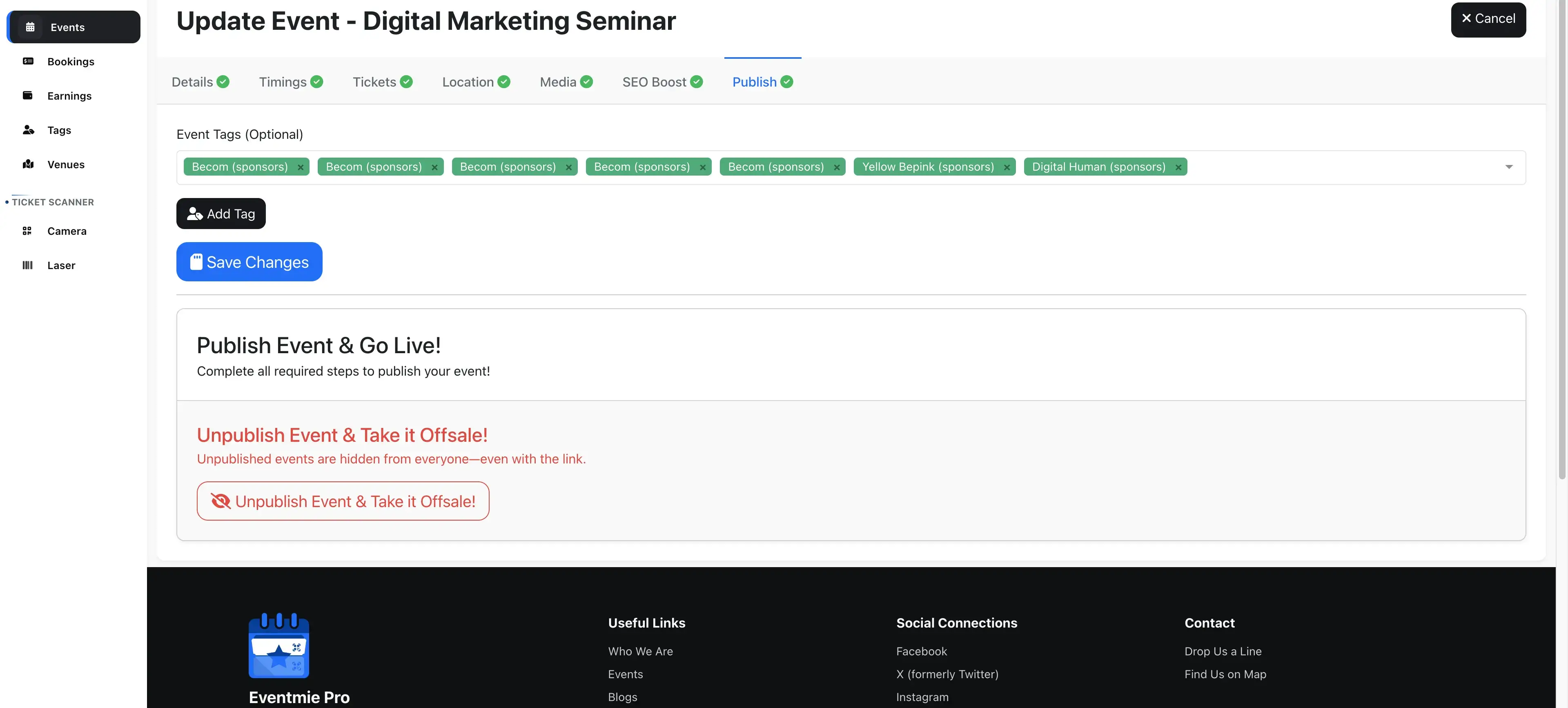Open Venues via its sidebar icon

point(29,164)
